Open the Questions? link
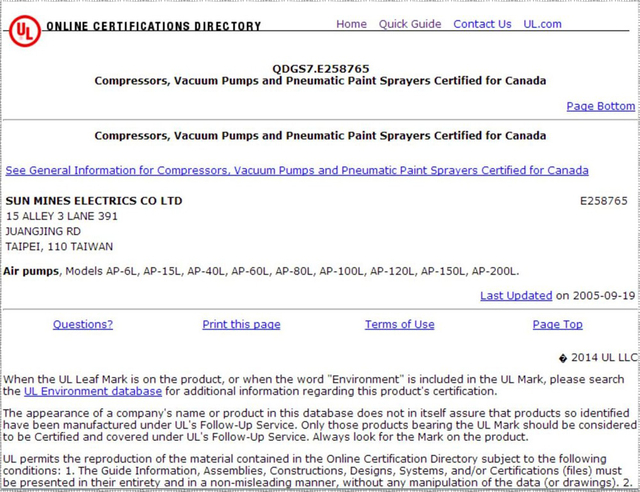 (83, 325)
